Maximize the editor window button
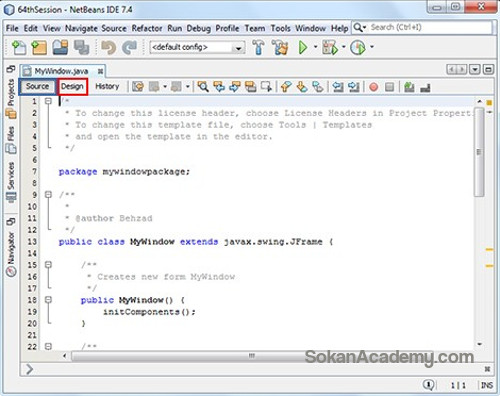 pos(488,70)
